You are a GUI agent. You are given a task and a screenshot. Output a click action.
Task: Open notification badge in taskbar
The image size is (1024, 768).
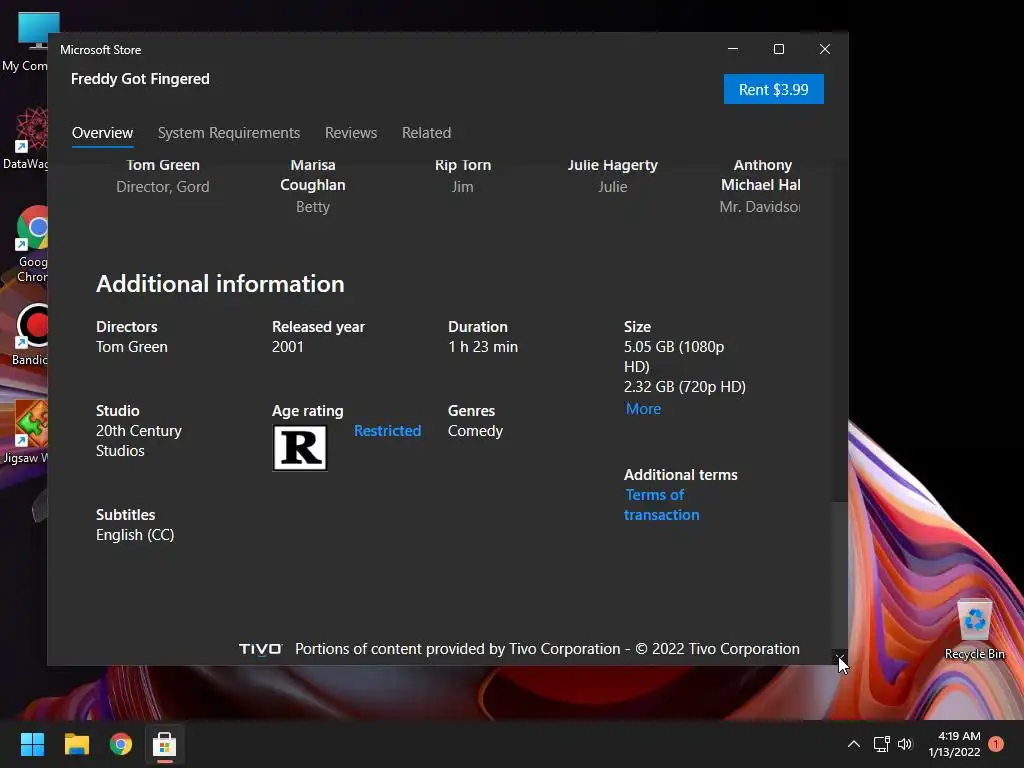[x=996, y=744]
